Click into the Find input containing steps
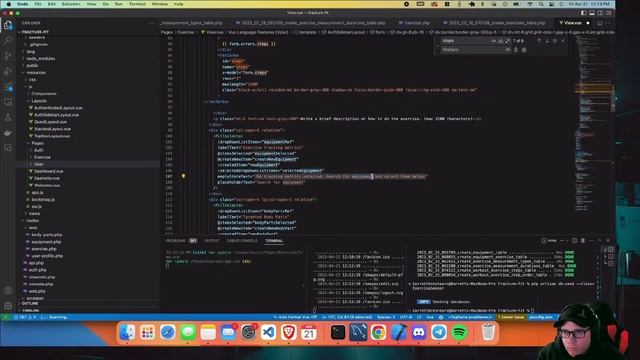Screen dimensions: 640x360 point(466,41)
